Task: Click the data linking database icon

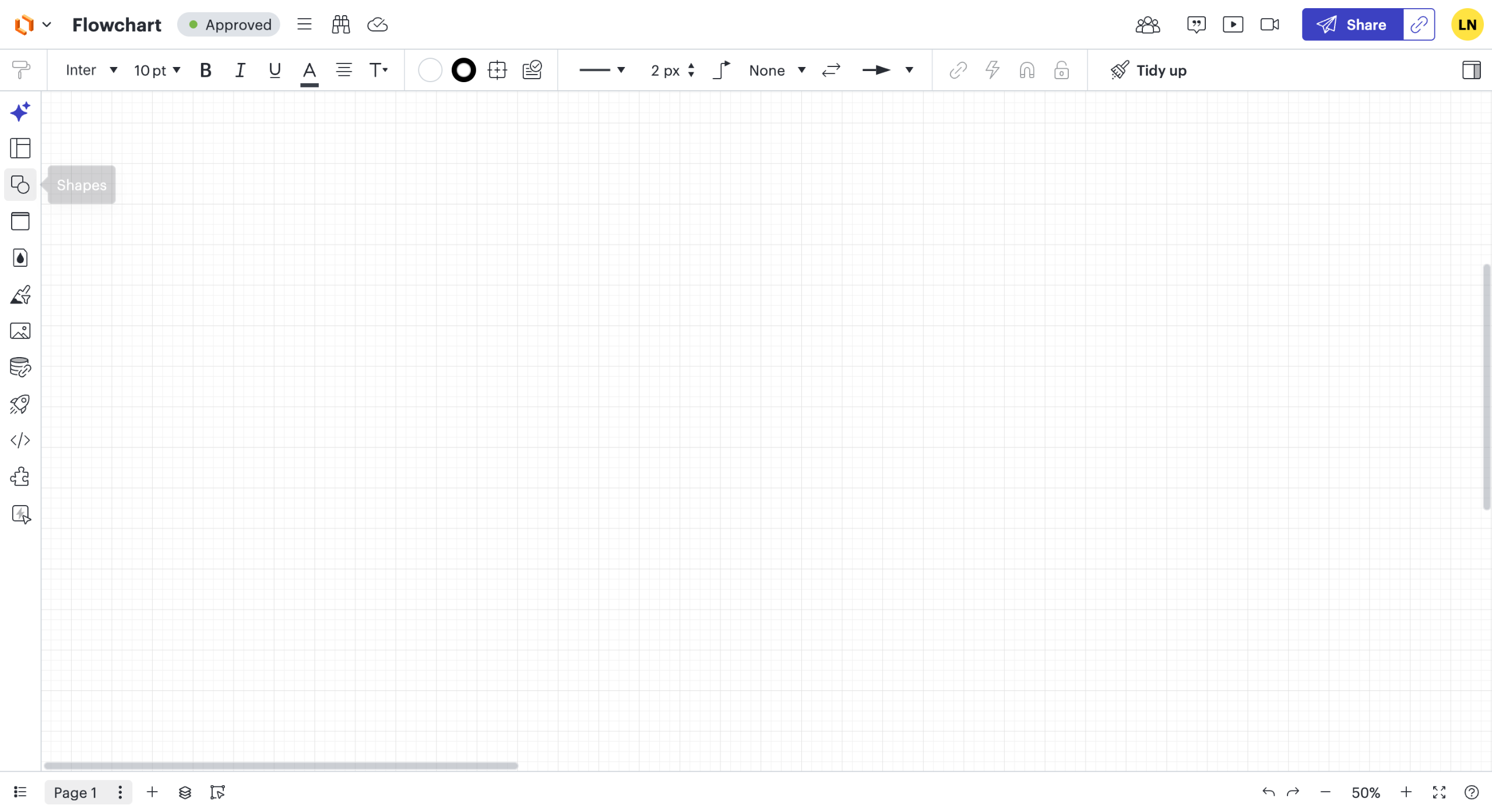Action: 20,368
